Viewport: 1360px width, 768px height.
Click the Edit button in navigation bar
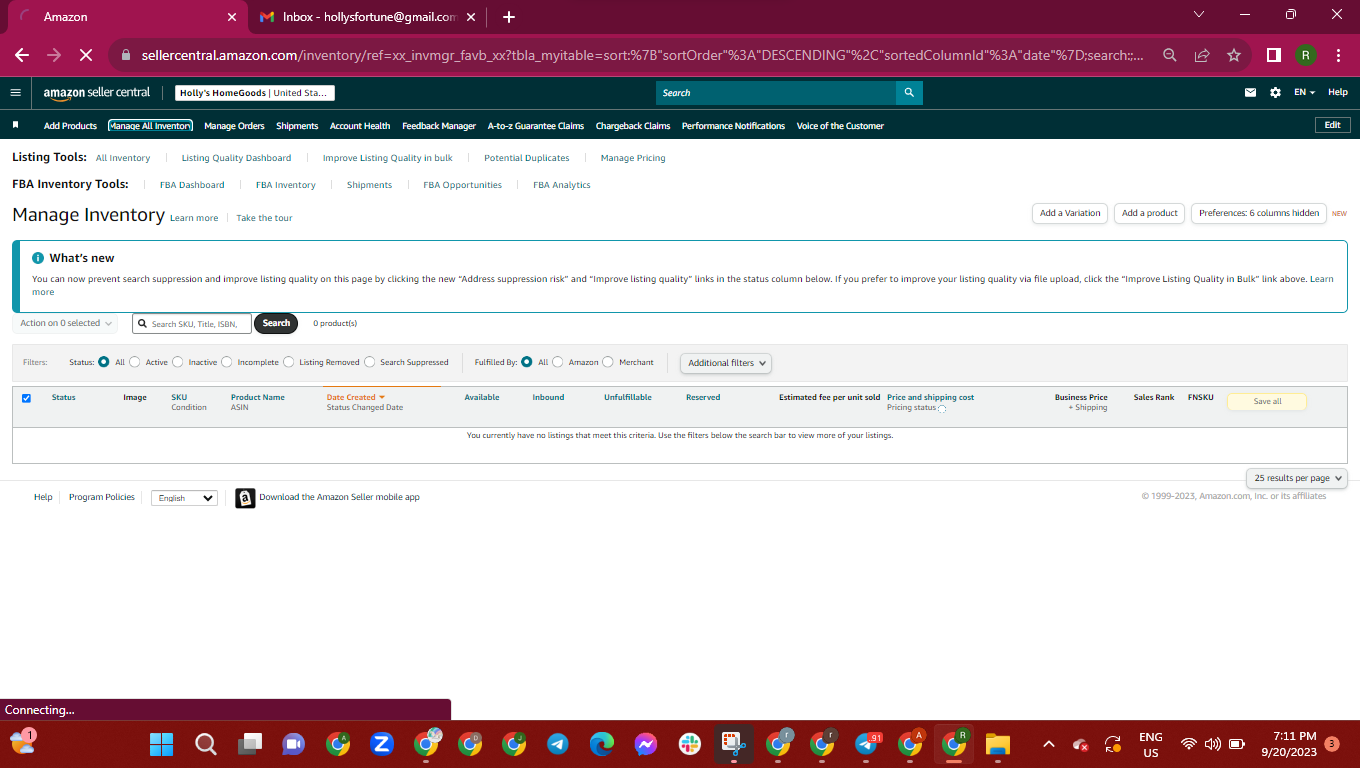pos(1333,125)
